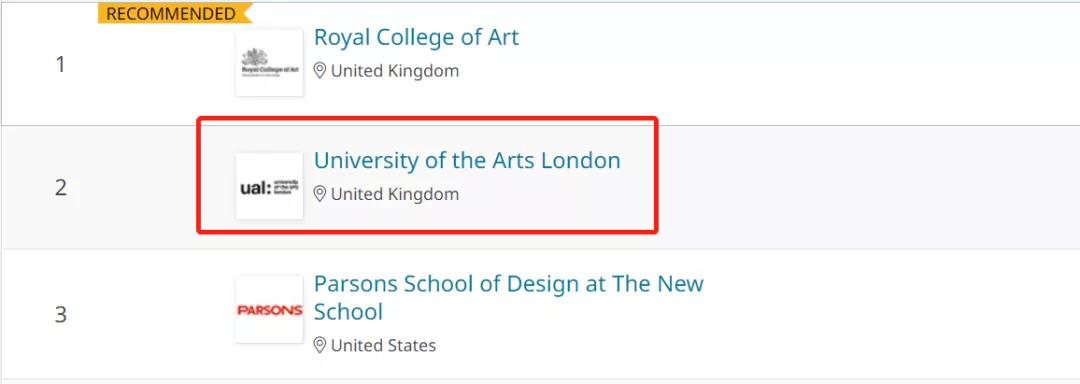This screenshot has width=1080, height=384.
Task: Click empty space right of the Parsons title
Action: tap(889, 313)
